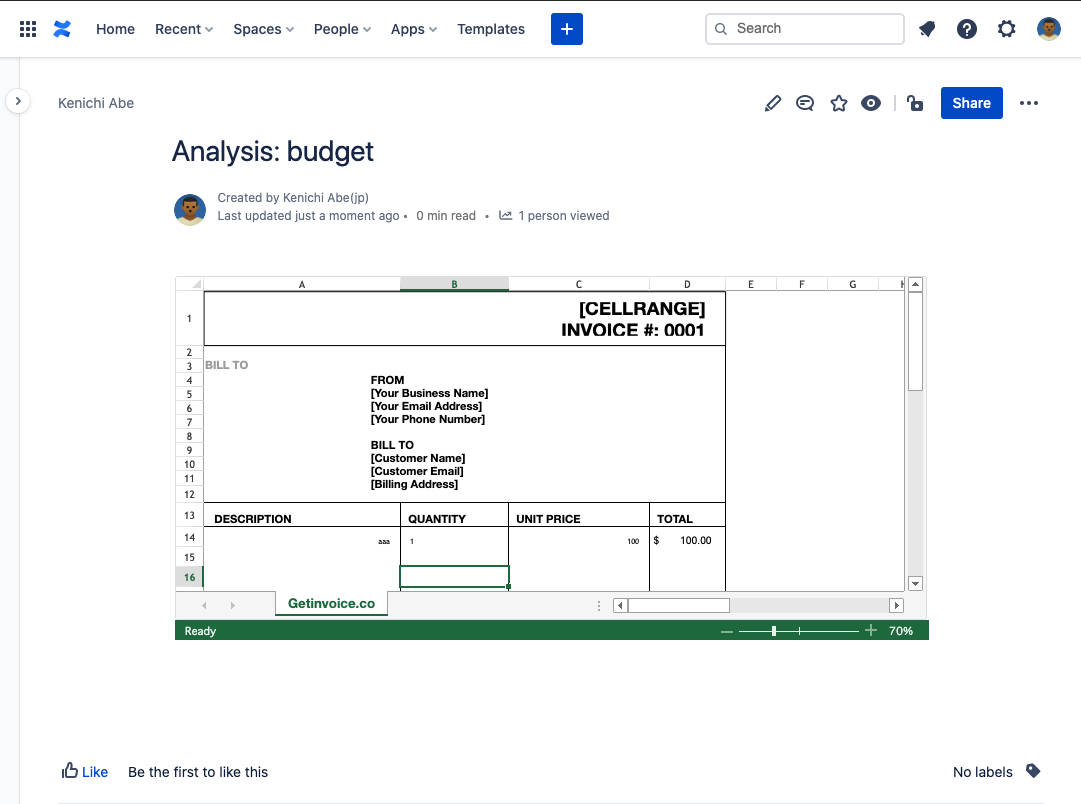Like this page
Screen dimensions: 1081x804
[x=85, y=771]
